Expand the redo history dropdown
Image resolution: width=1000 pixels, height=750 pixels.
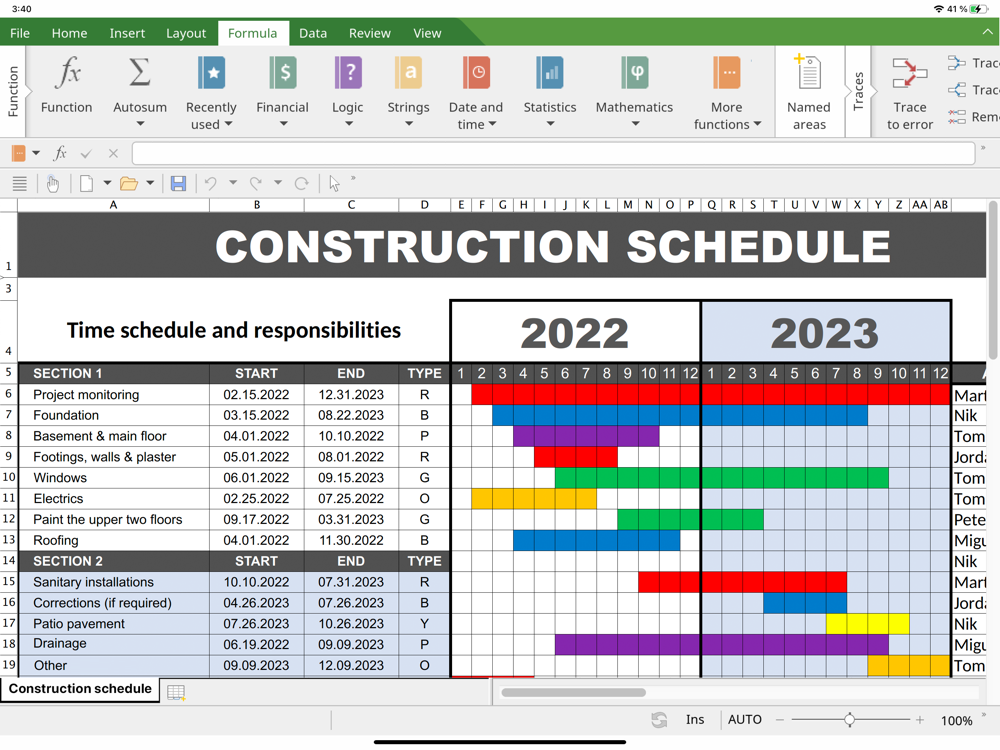[x=278, y=183]
